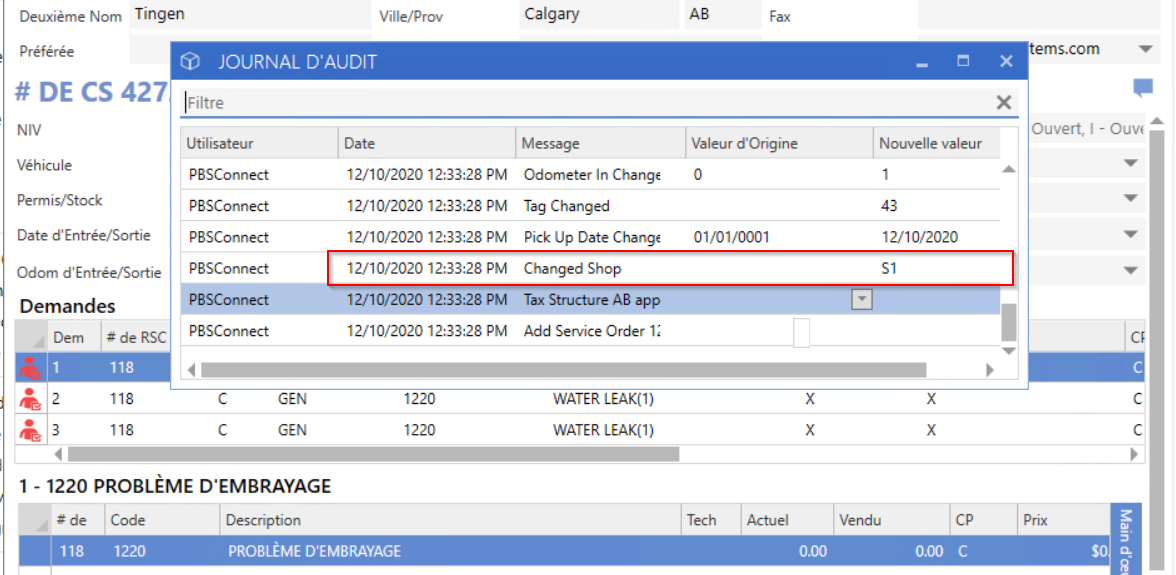Click request icon for Dem row 2

[31, 399]
